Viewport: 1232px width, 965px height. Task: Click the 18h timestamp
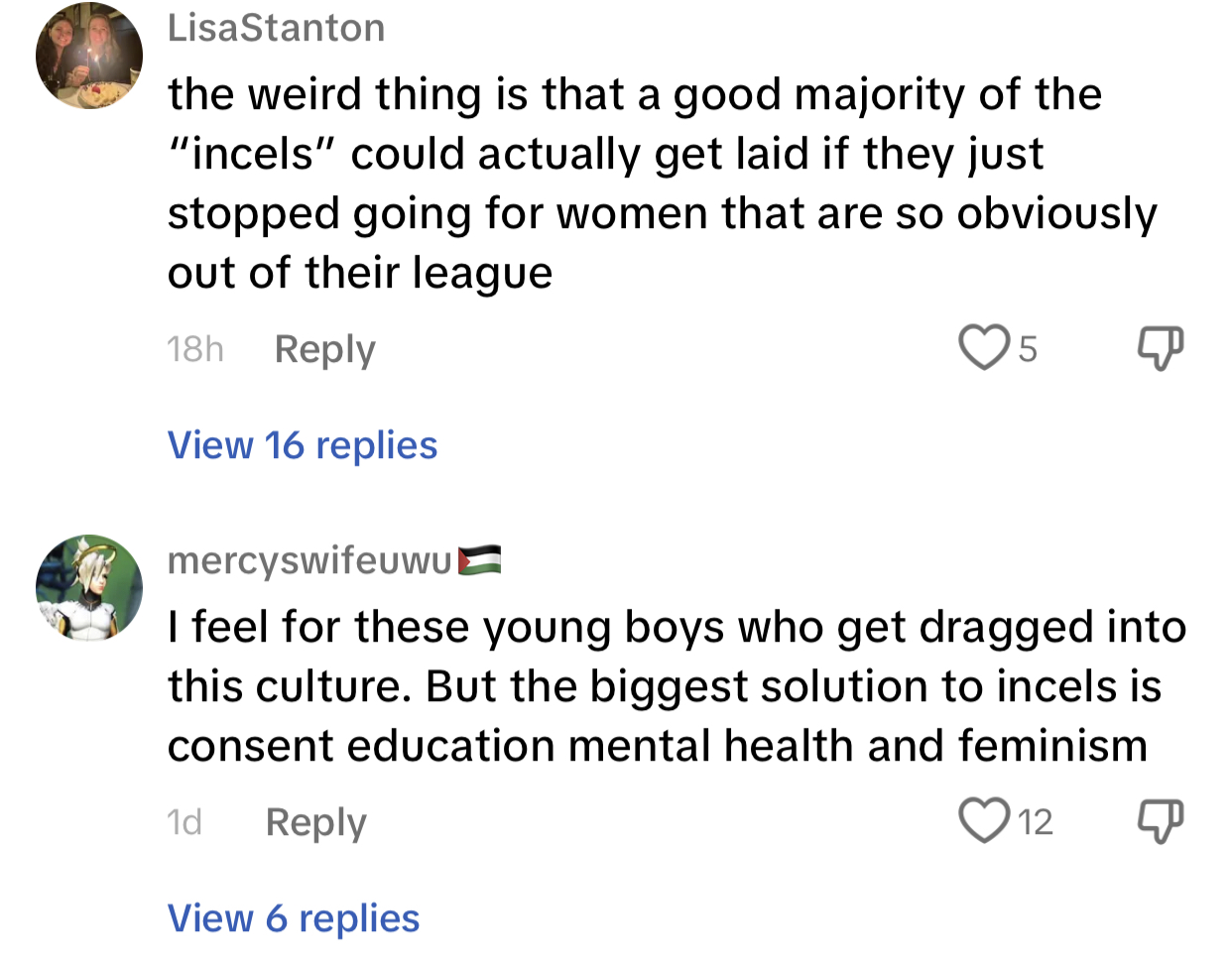[195, 349]
